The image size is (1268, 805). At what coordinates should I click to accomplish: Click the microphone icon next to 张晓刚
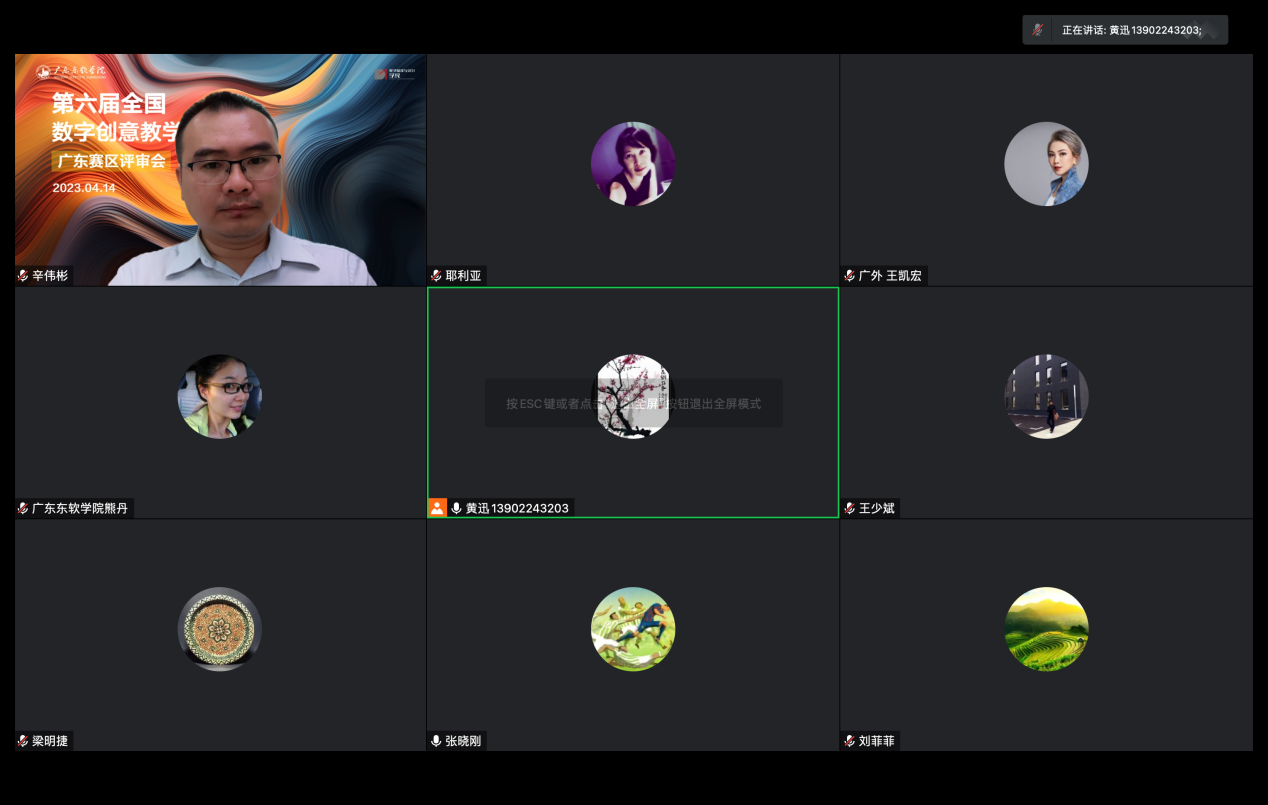click(x=436, y=741)
